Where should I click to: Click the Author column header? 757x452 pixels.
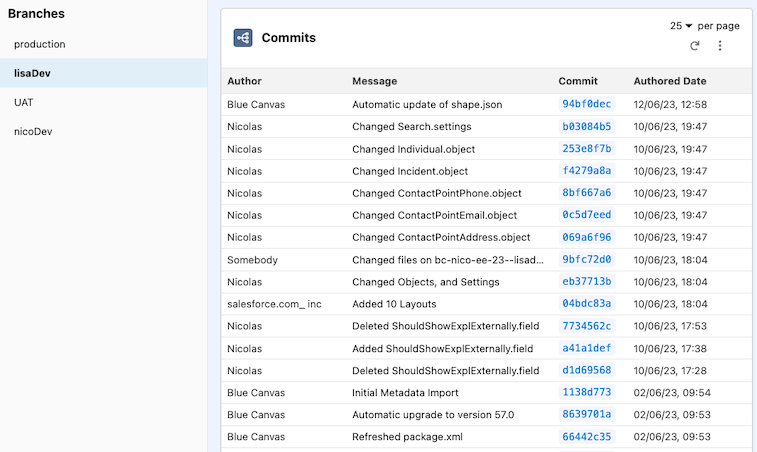click(244, 81)
